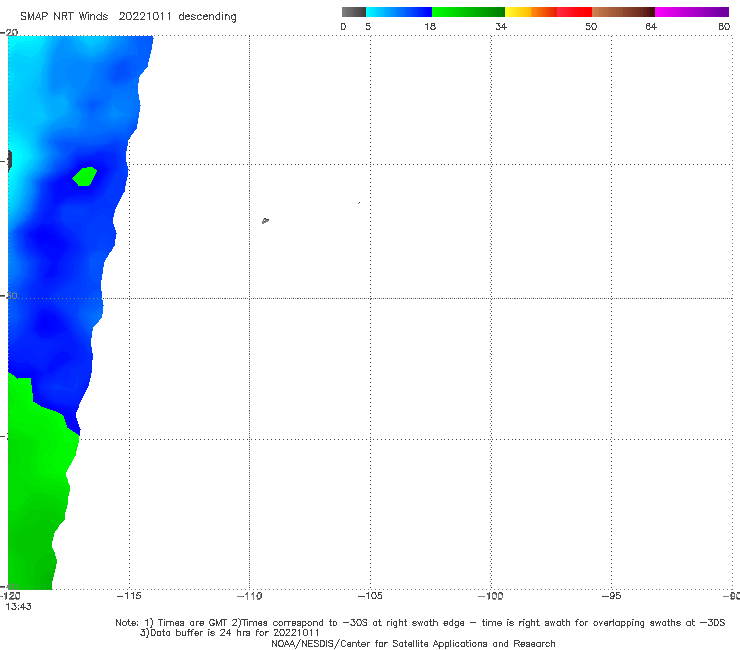Screen dimensions: 740x650
Task: Click the brown section of the color bar
Action: [x=623, y=12]
